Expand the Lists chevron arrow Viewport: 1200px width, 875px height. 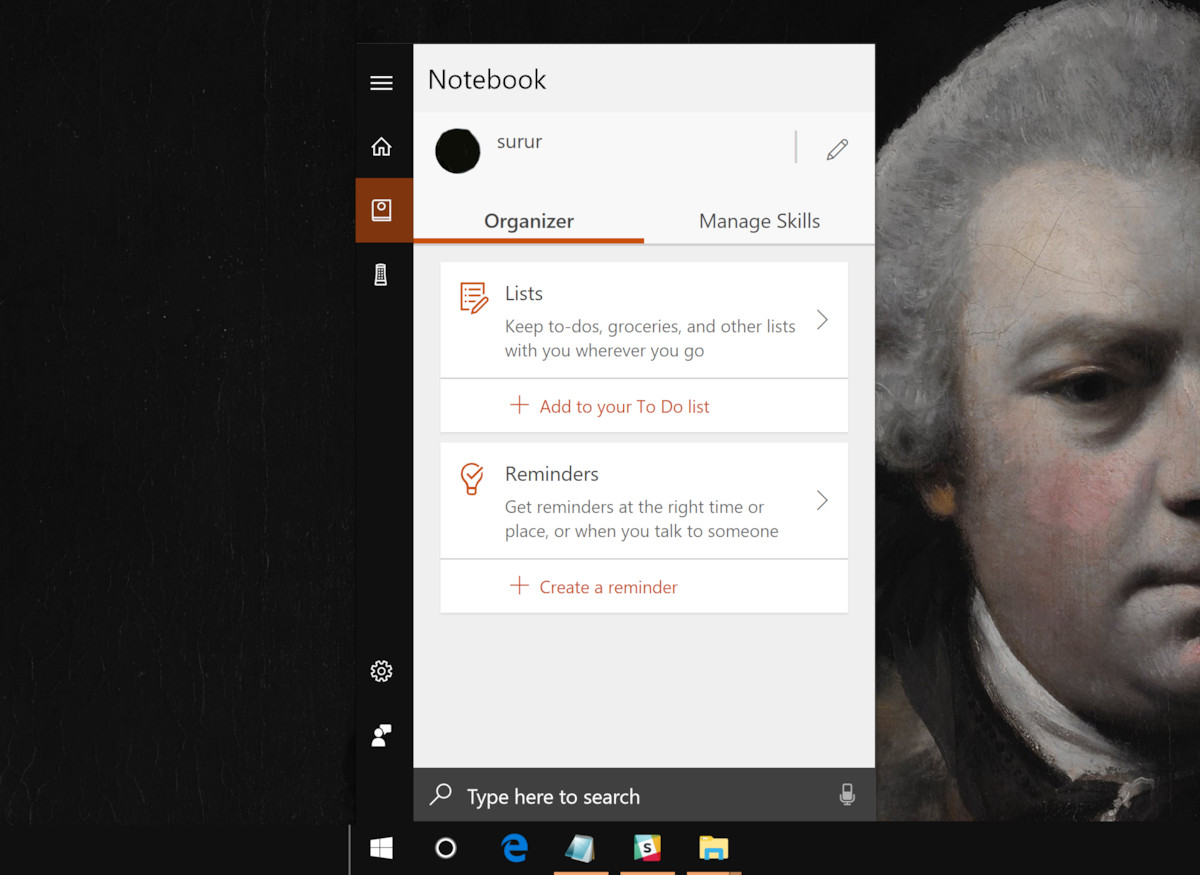pyautogui.click(x=822, y=320)
